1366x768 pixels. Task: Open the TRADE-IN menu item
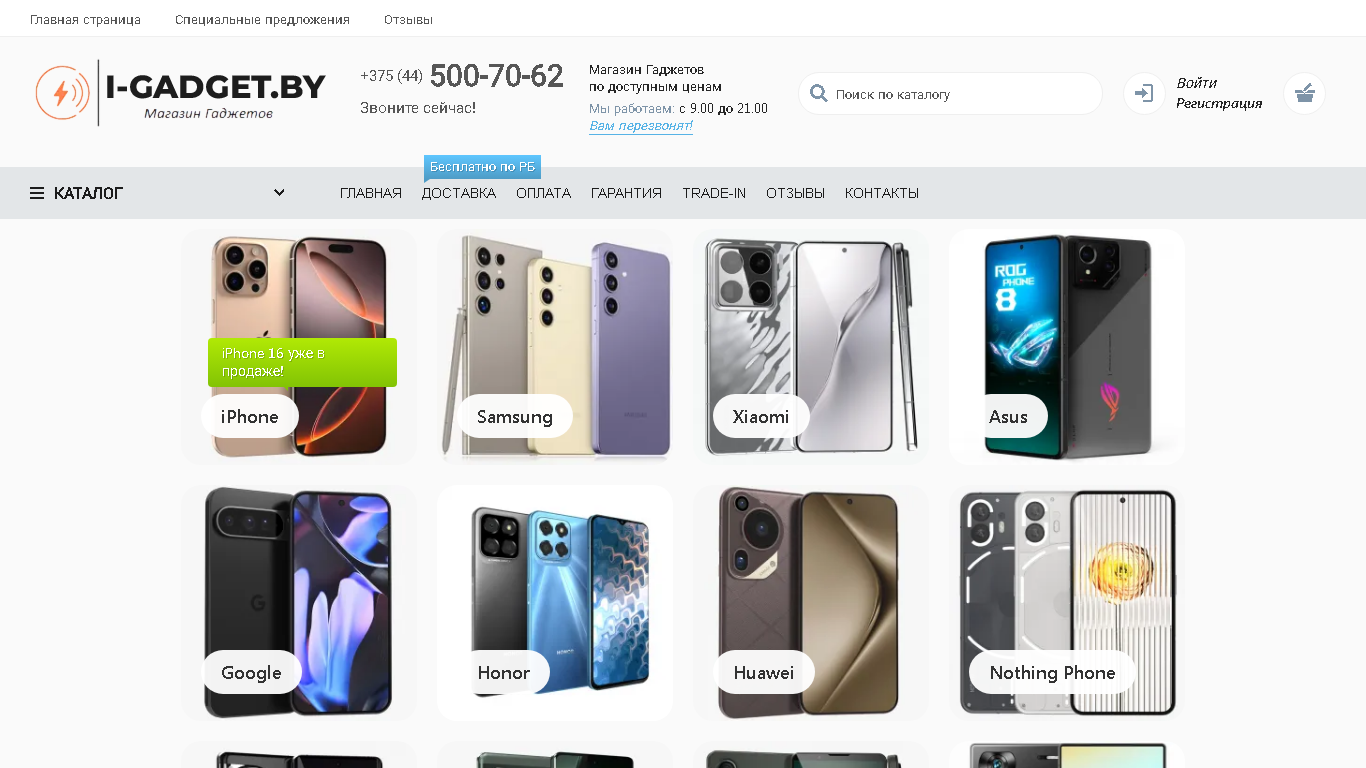coord(714,193)
